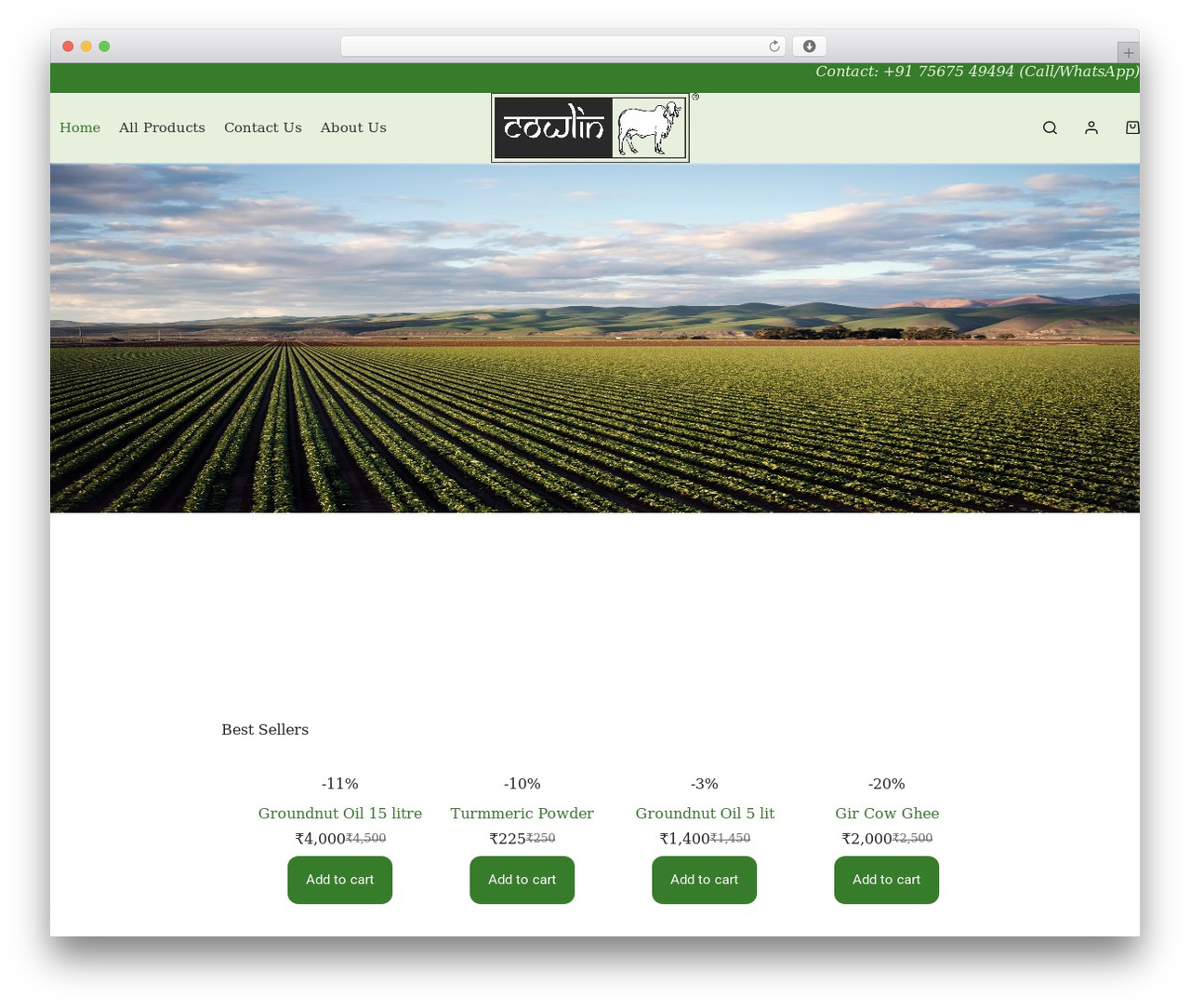Click the Best Sellers heading
Image resolution: width=1190 pixels, height=1008 pixels.
265,730
